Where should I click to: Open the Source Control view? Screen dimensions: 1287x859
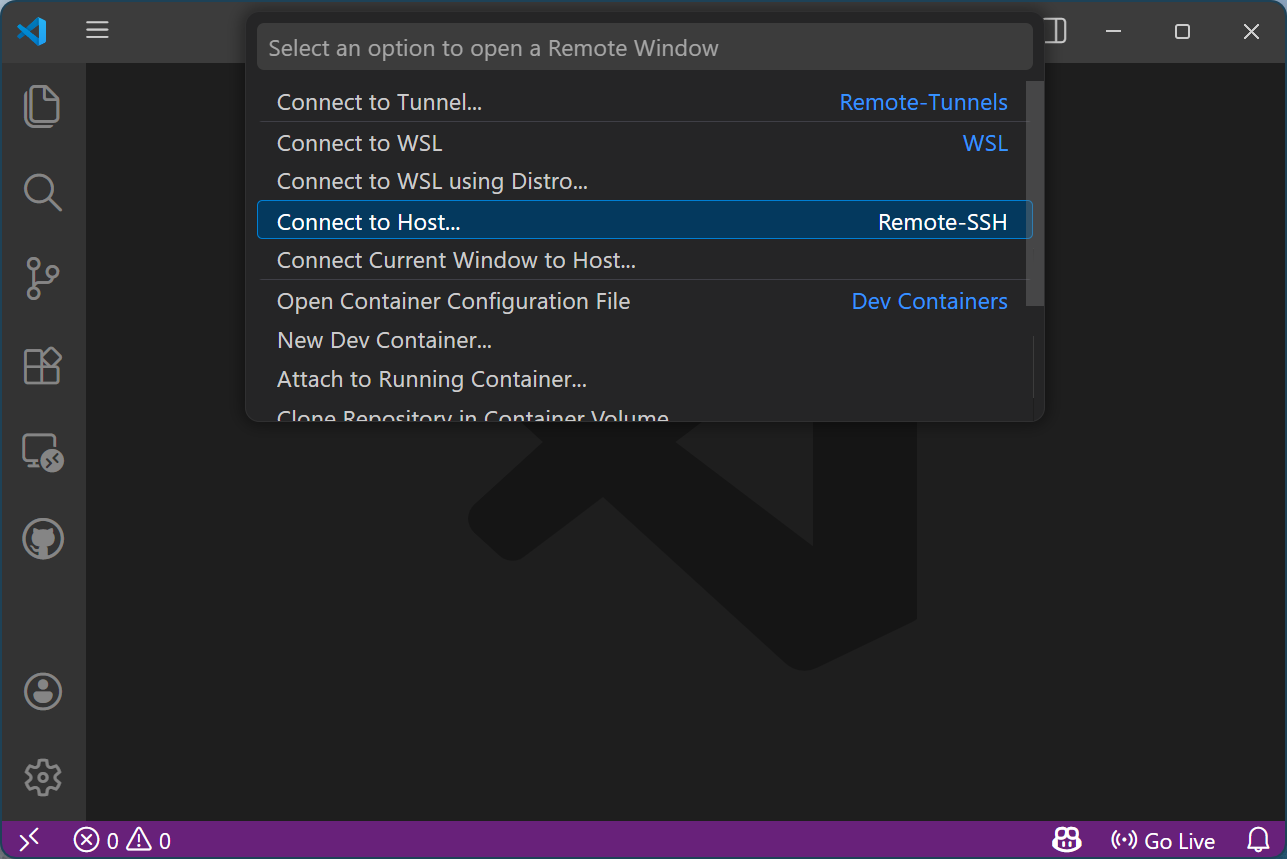[x=42, y=279]
